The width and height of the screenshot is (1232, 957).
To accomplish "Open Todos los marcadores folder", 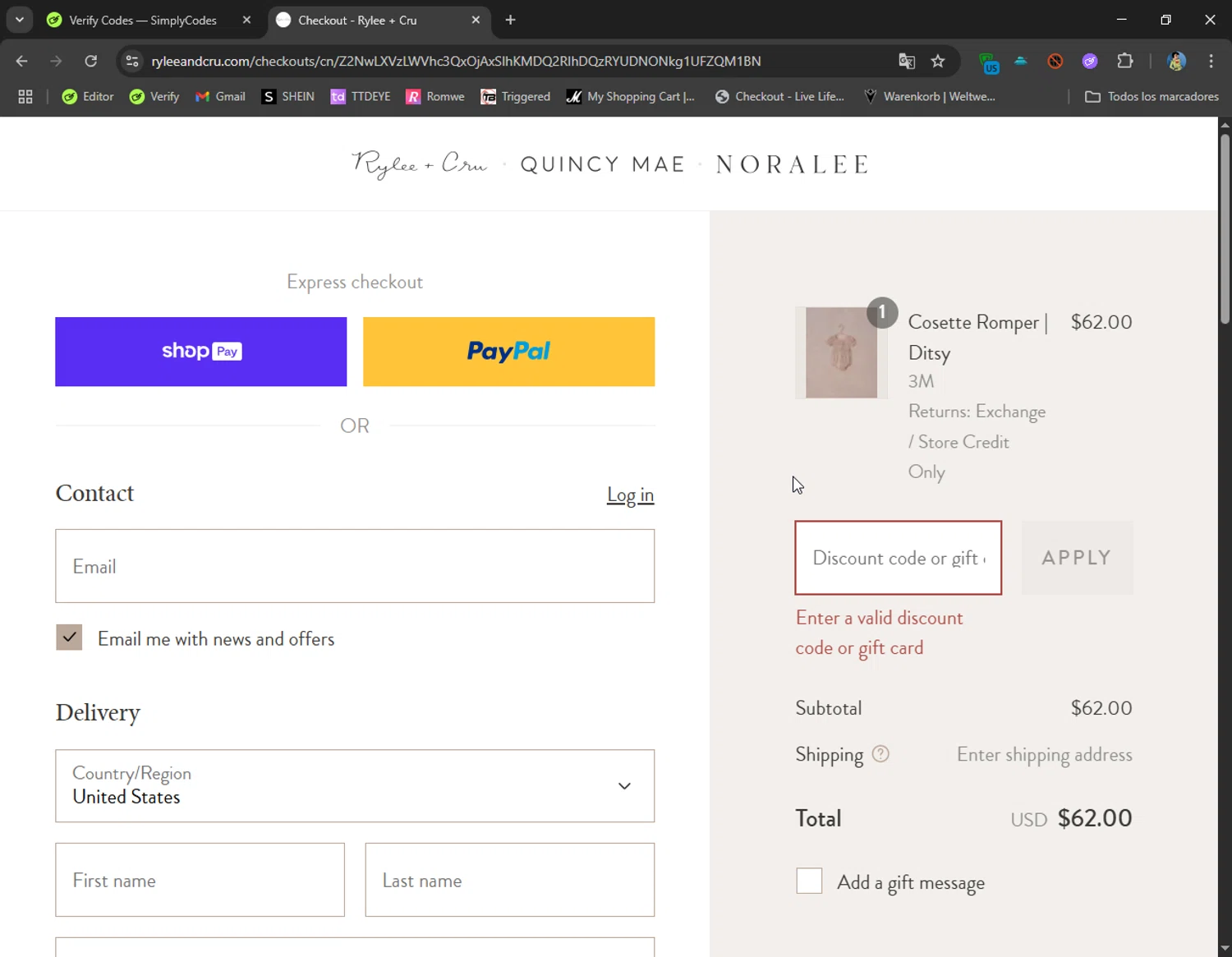I will click(1152, 96).
